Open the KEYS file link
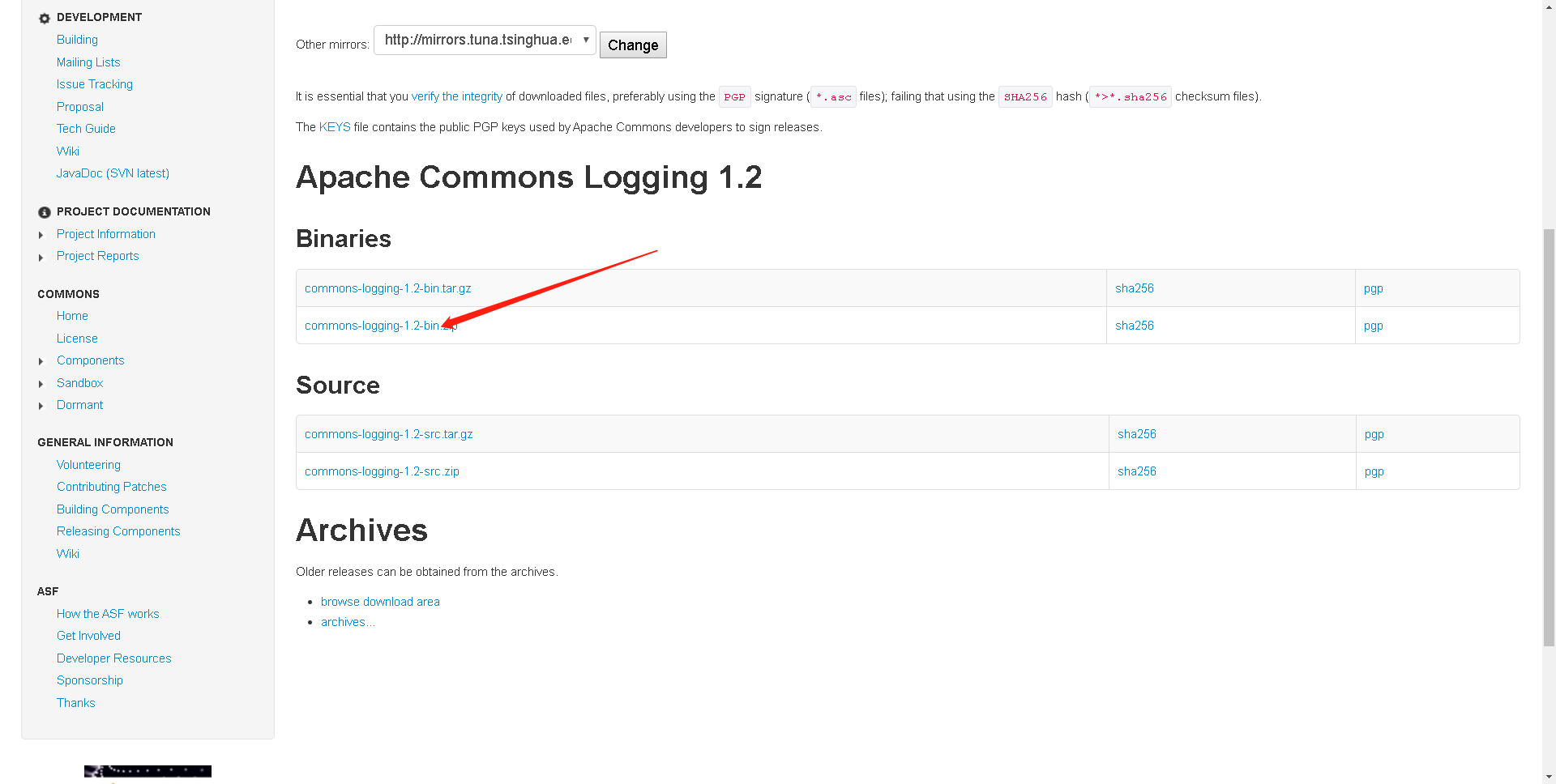 (334, 127)
